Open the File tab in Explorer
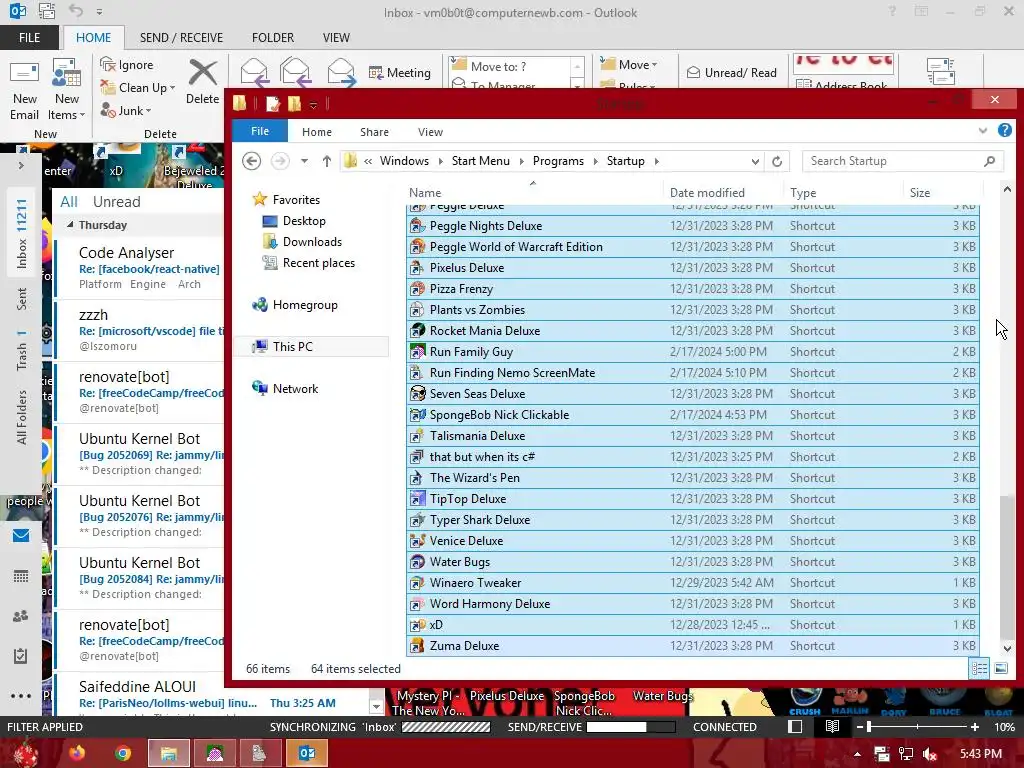Screen dimensions: 1024x768 tap(260, 131)
